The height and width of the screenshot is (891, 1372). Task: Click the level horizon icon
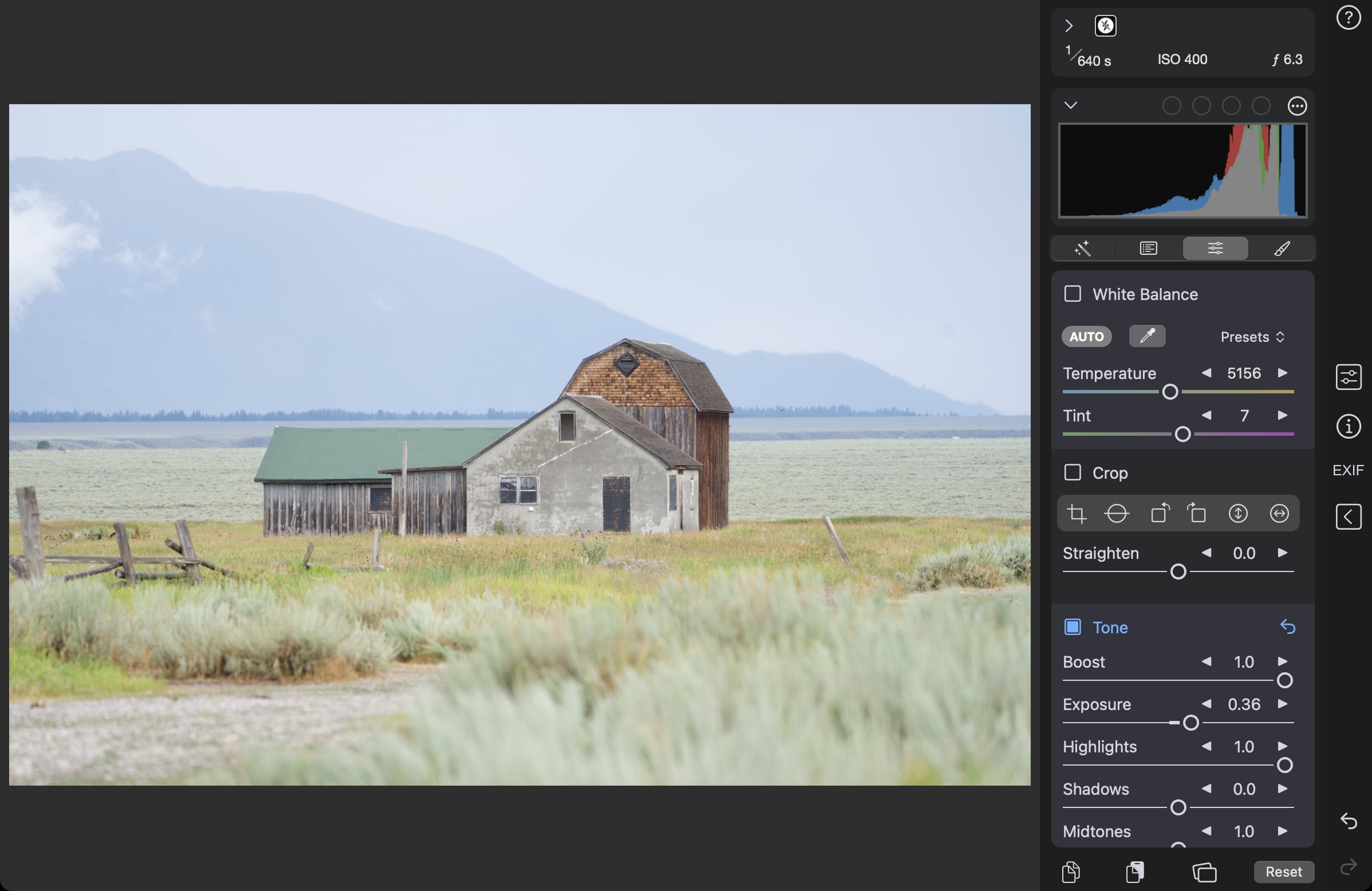(x=1117, y=514)
